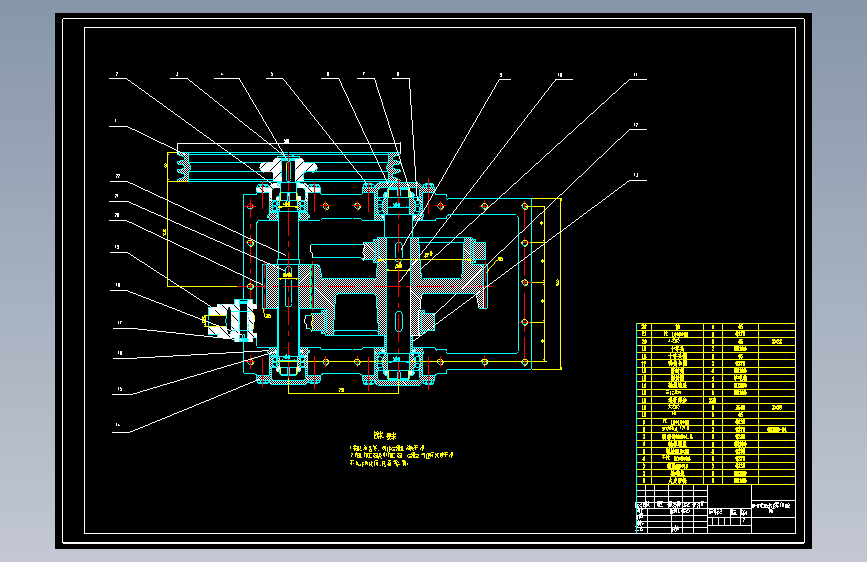Image resolution: width=867 pixels, height=562 pixels.
Task: Click the yellow technical requirements heading
Action: pos(385,436)
